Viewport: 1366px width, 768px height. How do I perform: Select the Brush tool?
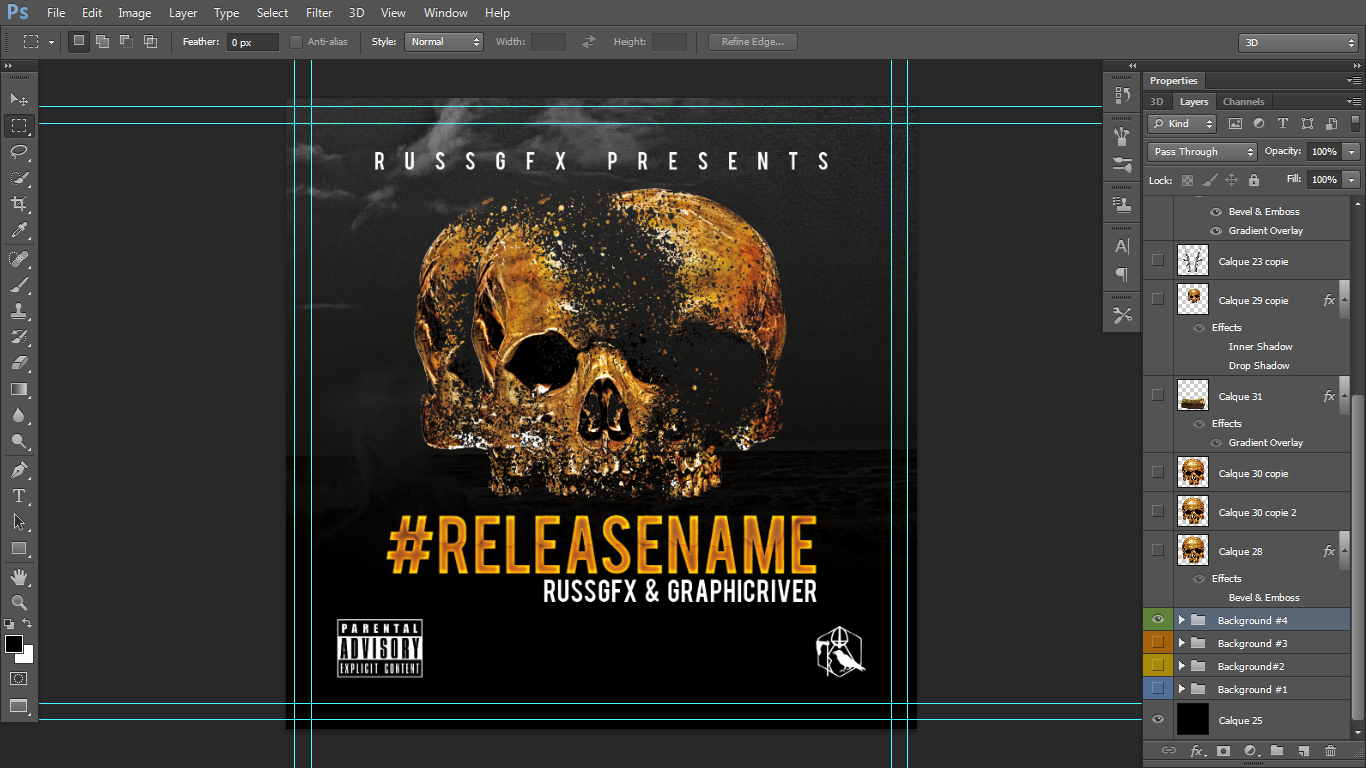coord(19,285)
